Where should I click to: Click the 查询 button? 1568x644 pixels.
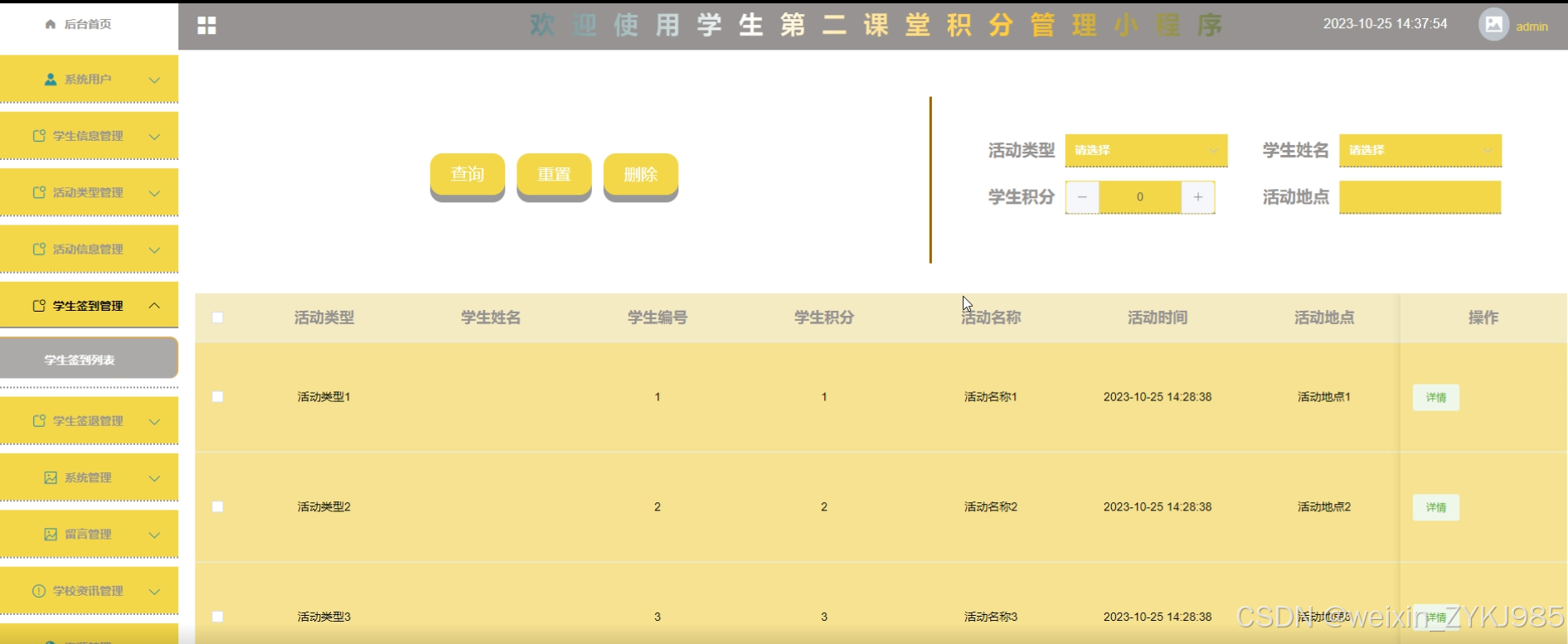click(468, 175)
